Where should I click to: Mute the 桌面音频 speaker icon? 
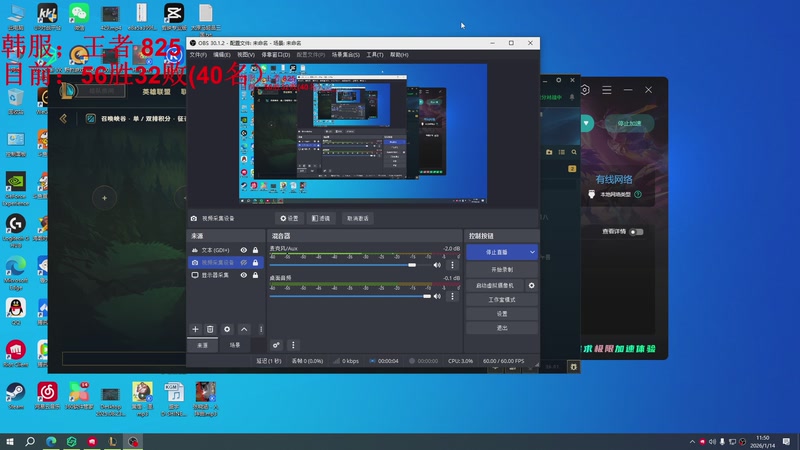pos(437,296)
